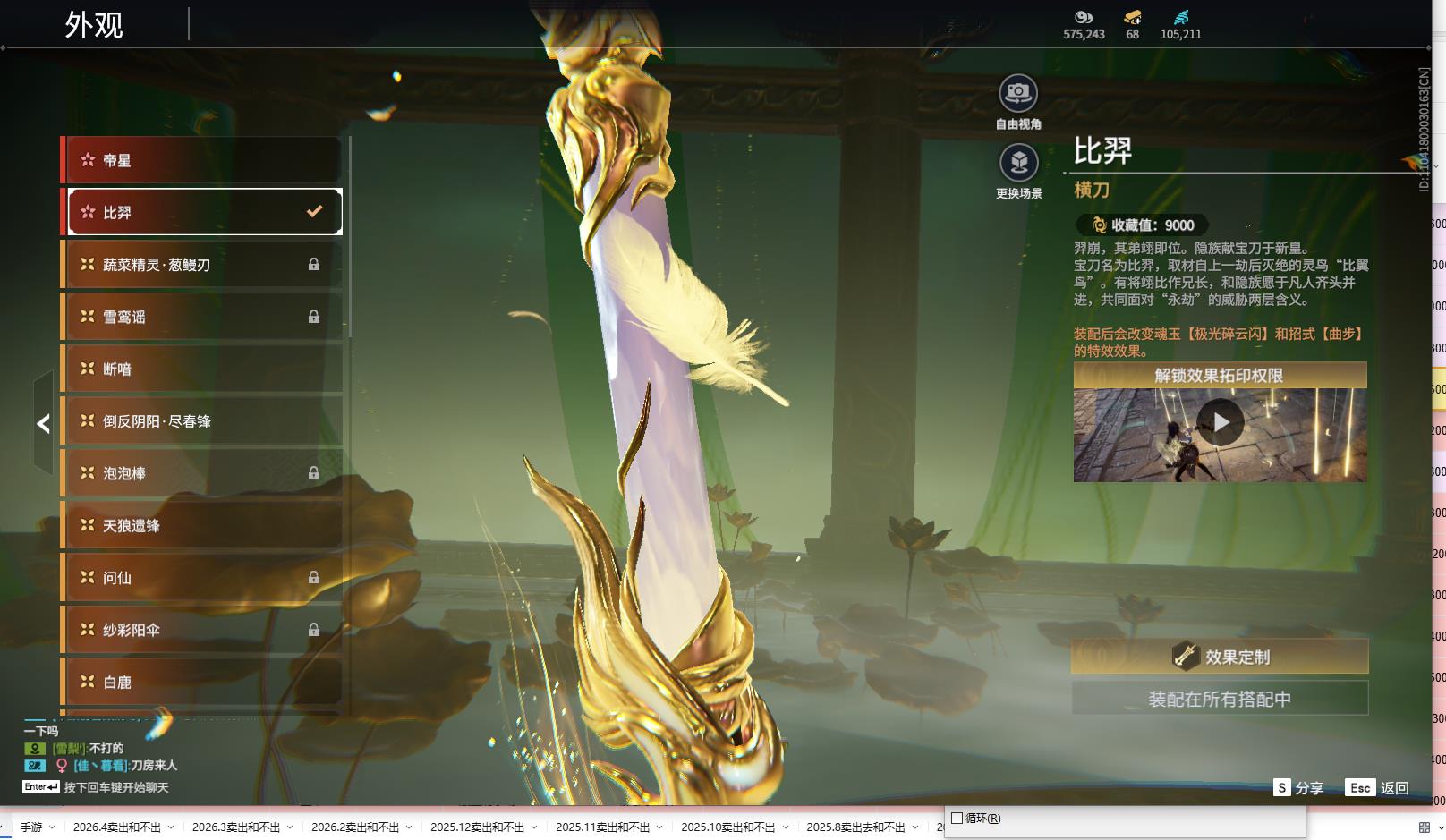Click the gold ingot currency icon
The image size is (1446, 840).
point(1132,17)
